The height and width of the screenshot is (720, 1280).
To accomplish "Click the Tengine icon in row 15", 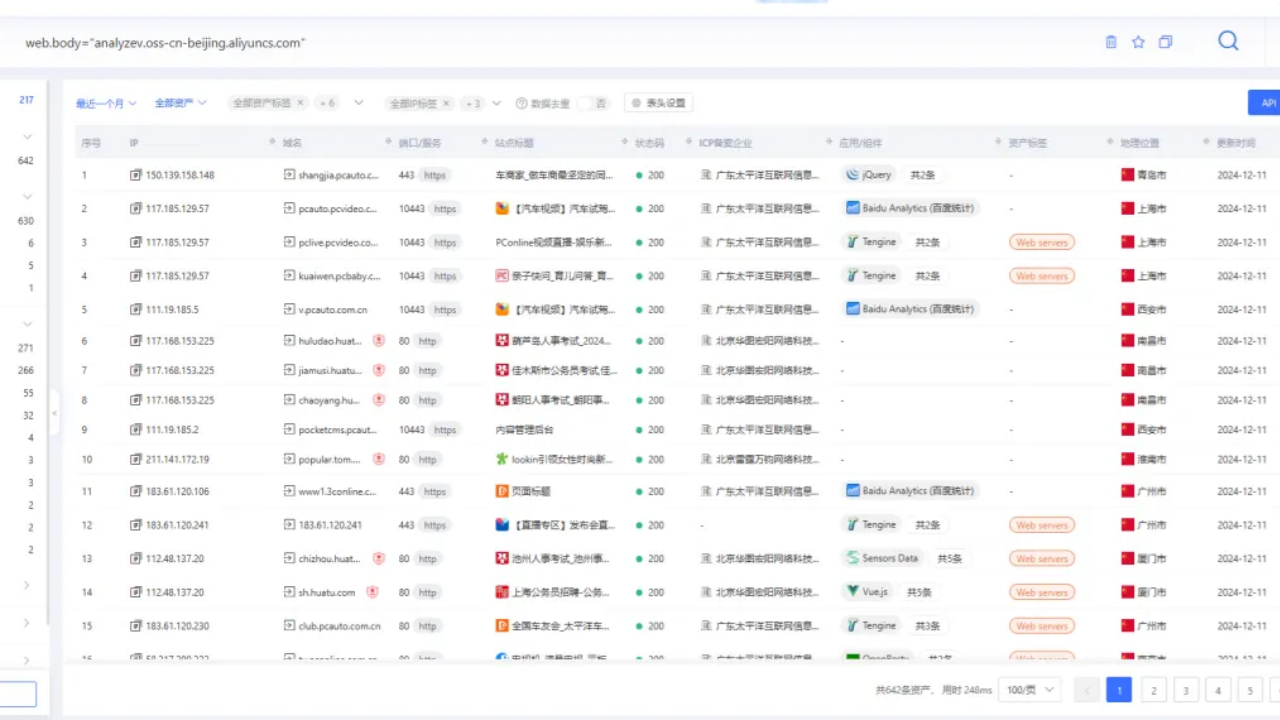I will (x=853, y=626).
